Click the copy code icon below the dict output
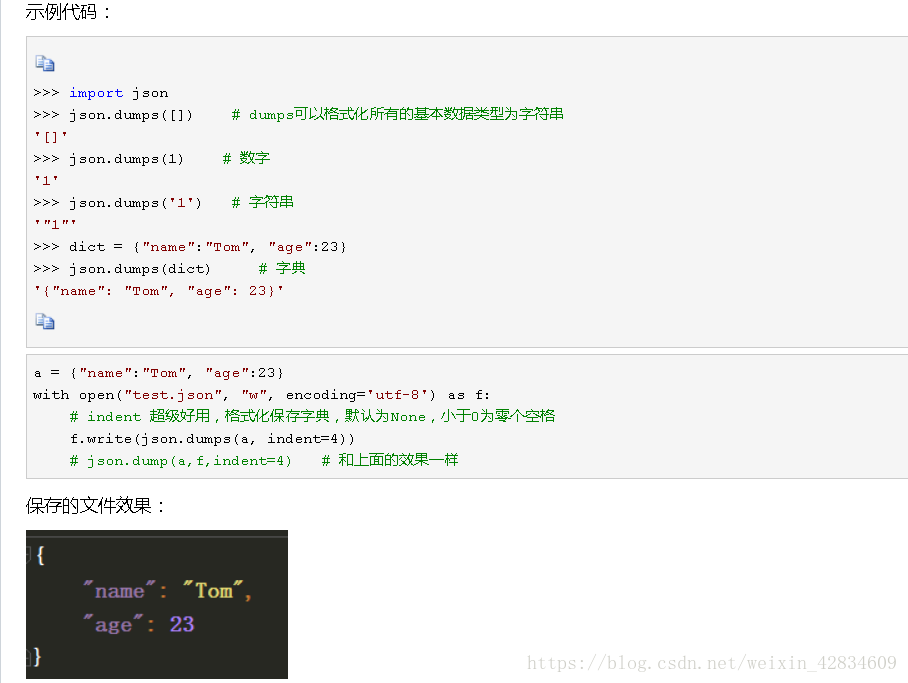This screenshot has height=683, width=908. pyautogui.click(x=45, y=321)
